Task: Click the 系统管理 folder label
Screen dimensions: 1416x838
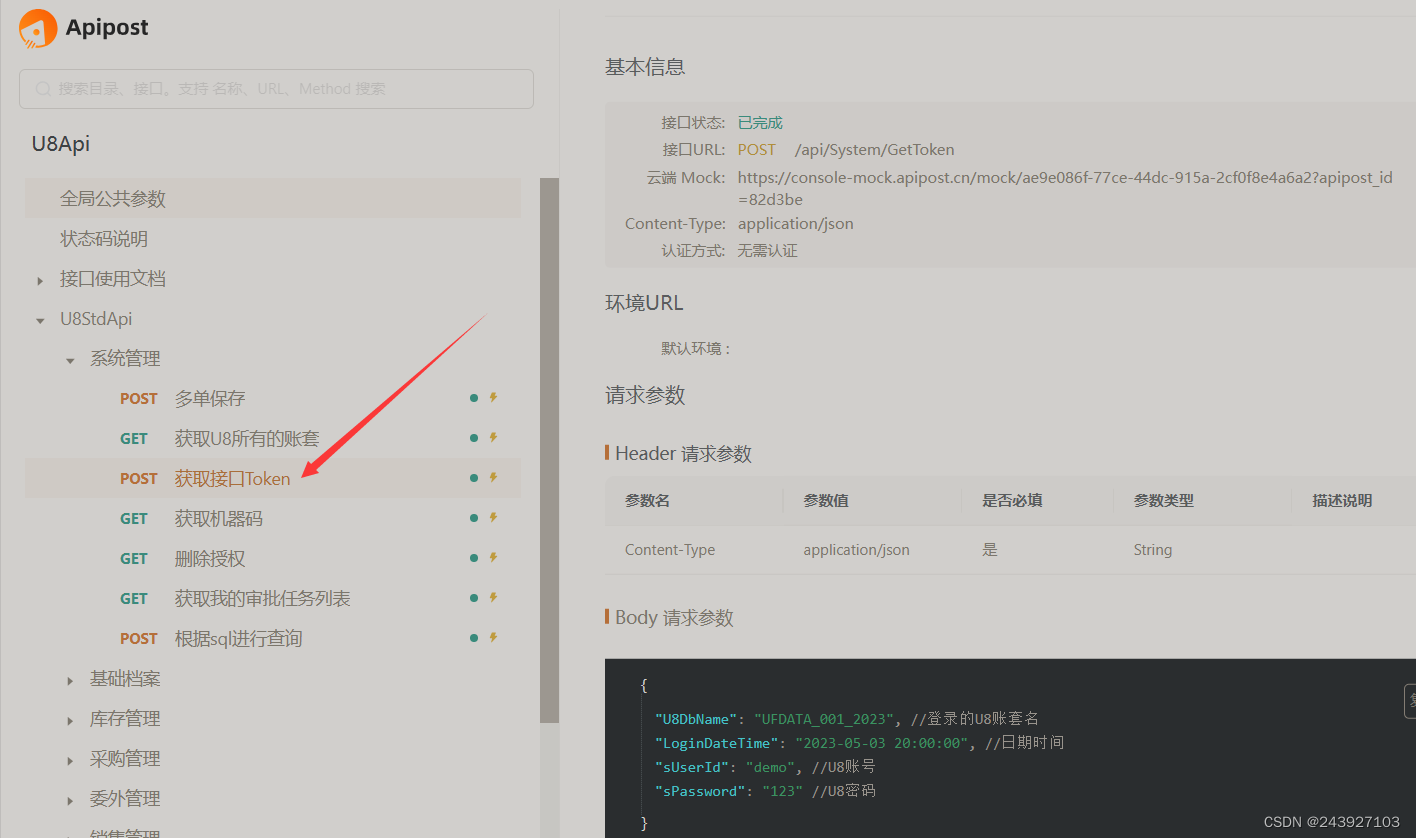Action: tap(125, 359)
